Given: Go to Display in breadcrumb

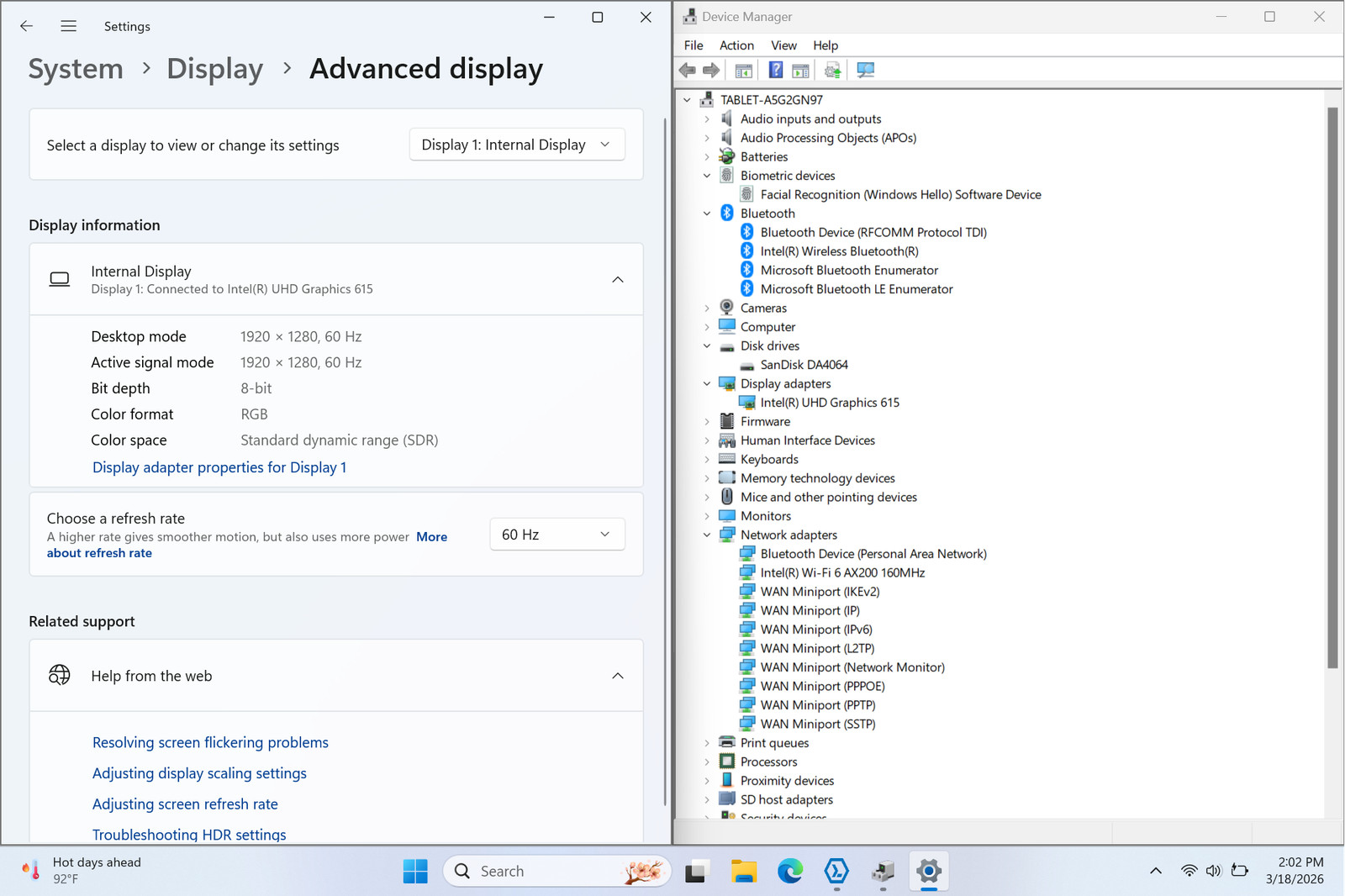Looking at the screenshot, I should (x=214, y=69).
